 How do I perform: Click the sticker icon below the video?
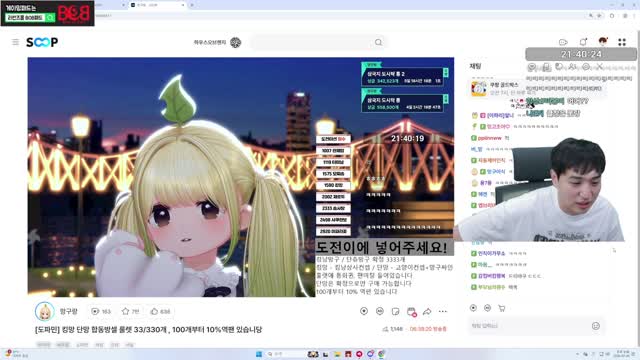point(395,311)
